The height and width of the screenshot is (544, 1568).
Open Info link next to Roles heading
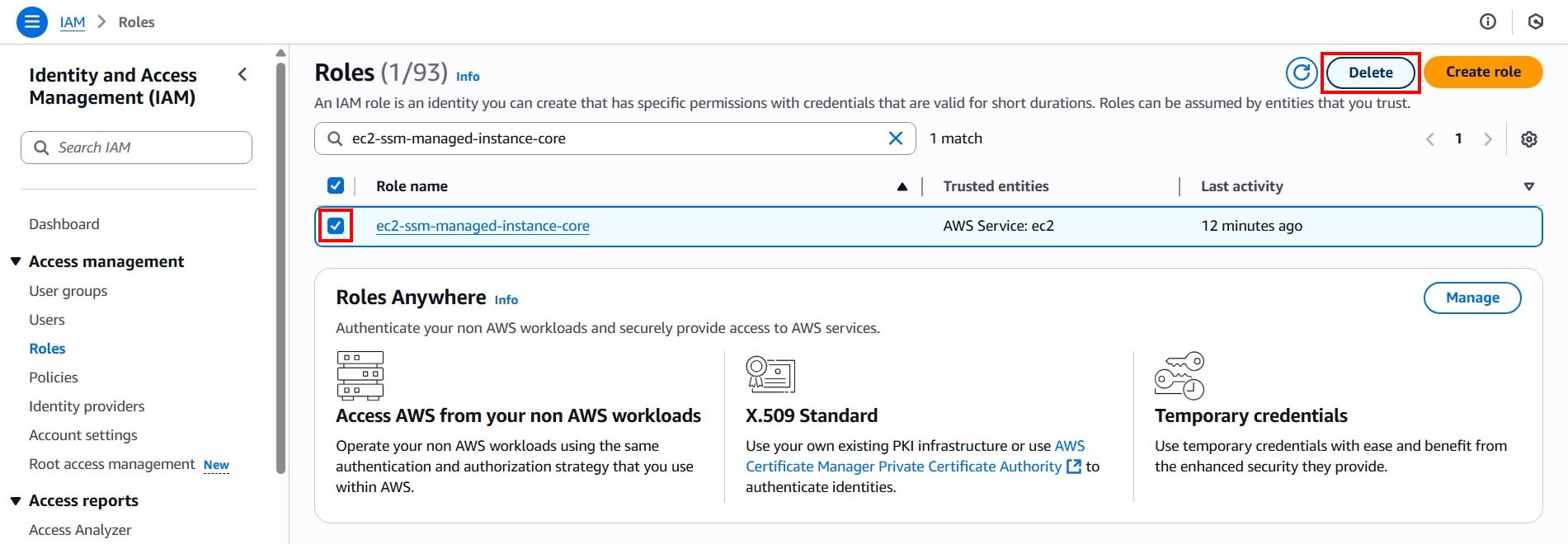click(468, 77)
